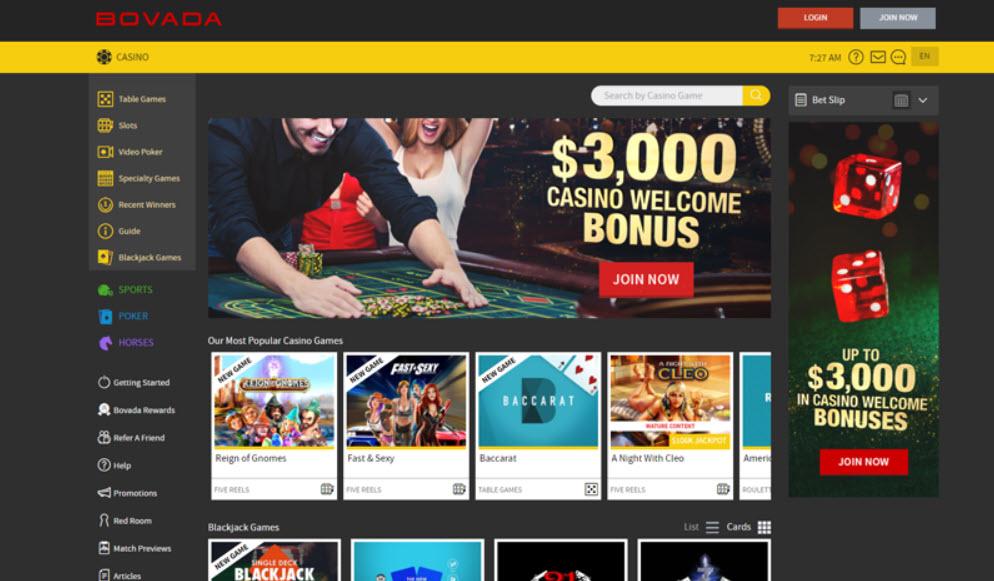Open the help question mark icon
Viewport: 994px width, 581px height.
(856, 57)
